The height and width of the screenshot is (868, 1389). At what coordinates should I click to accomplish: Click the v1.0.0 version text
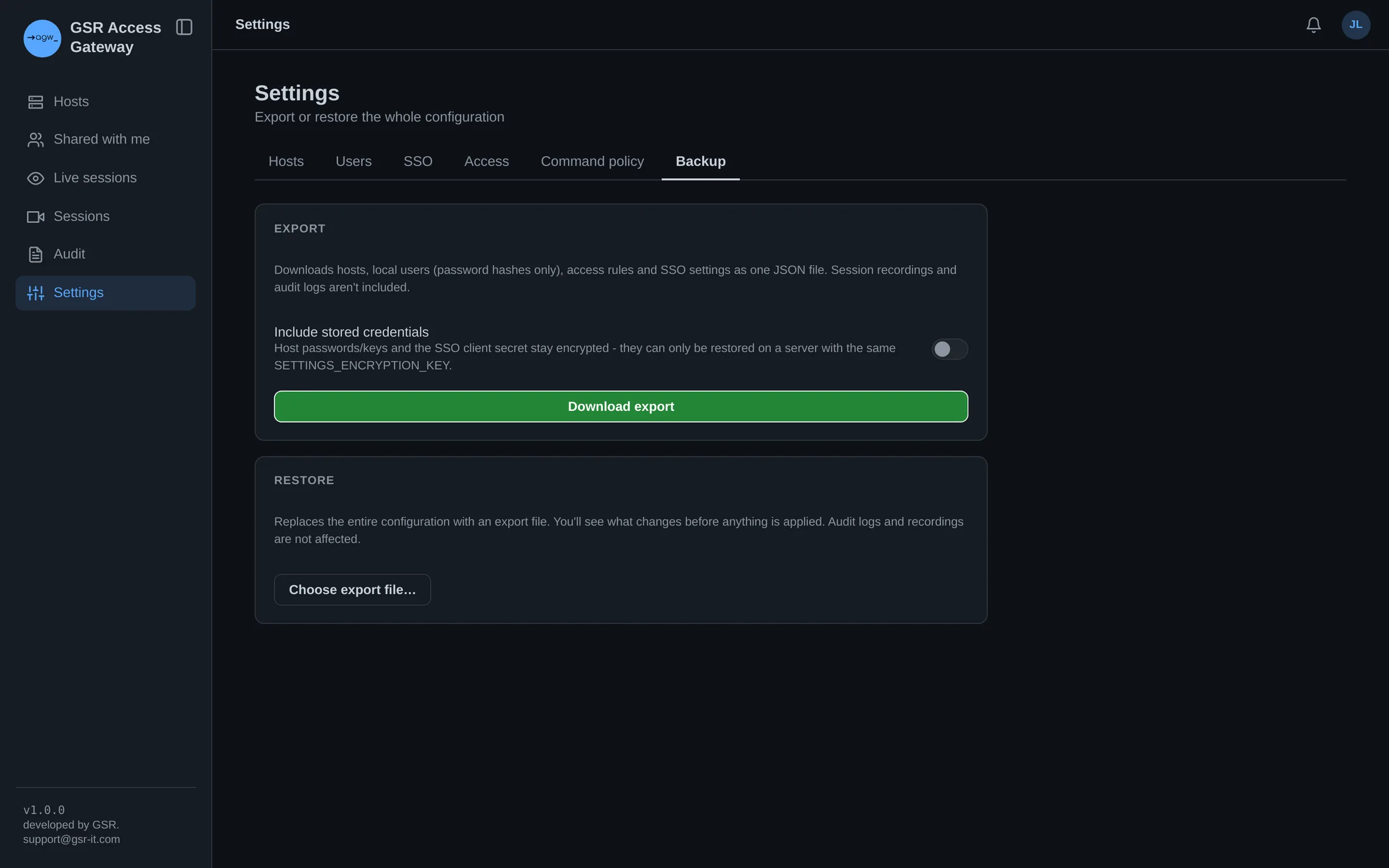tap(44, 810)
